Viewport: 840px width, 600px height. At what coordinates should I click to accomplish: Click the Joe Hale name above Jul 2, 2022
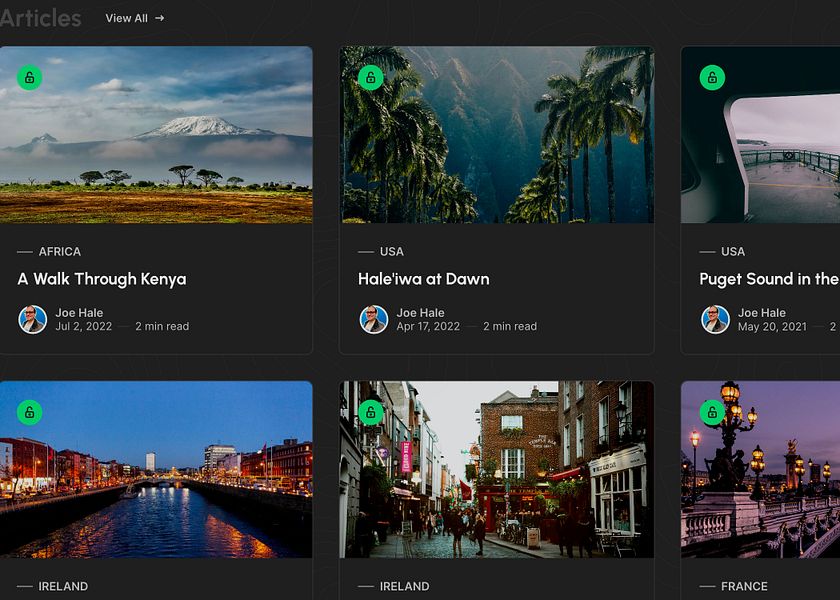point(79,313)
